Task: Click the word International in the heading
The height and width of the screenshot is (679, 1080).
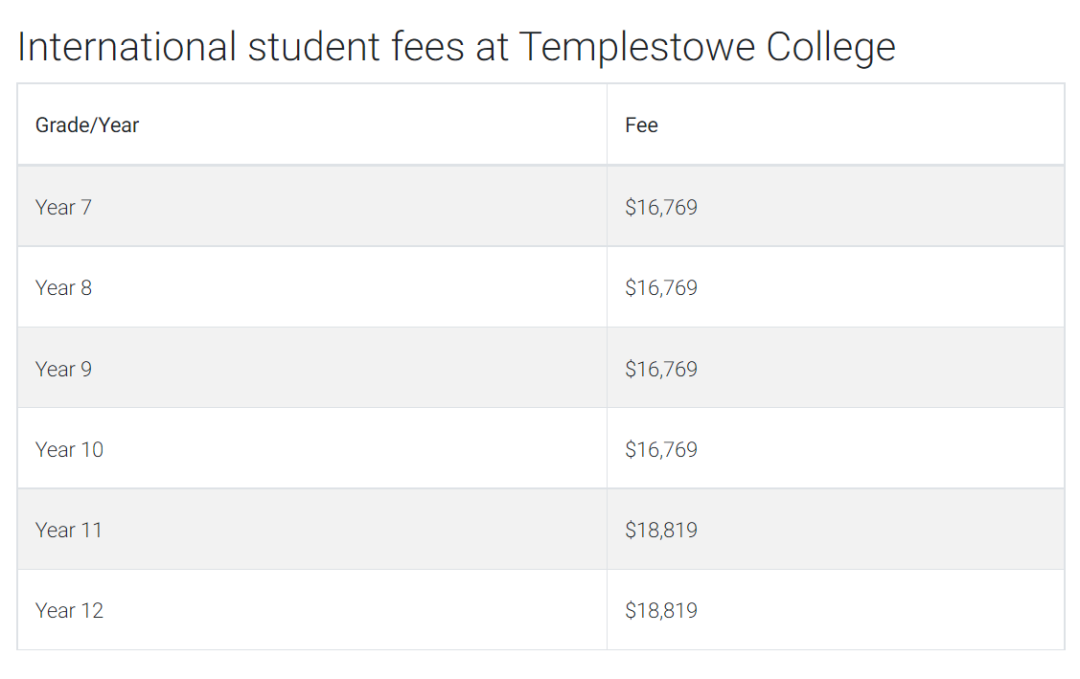Action: [x=127, y=46]
